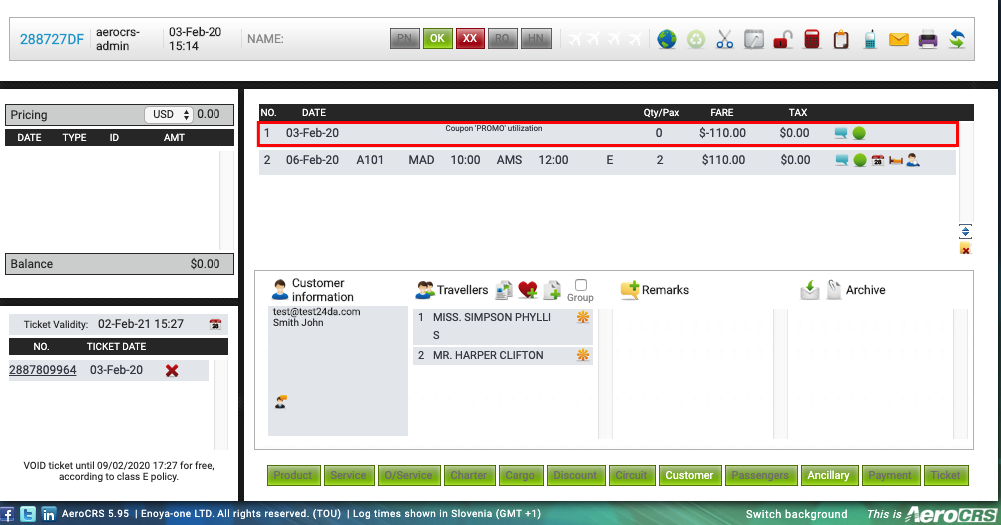
Task: Click the red XX status button
Action: pyautogui.click(x=470, y=38)
